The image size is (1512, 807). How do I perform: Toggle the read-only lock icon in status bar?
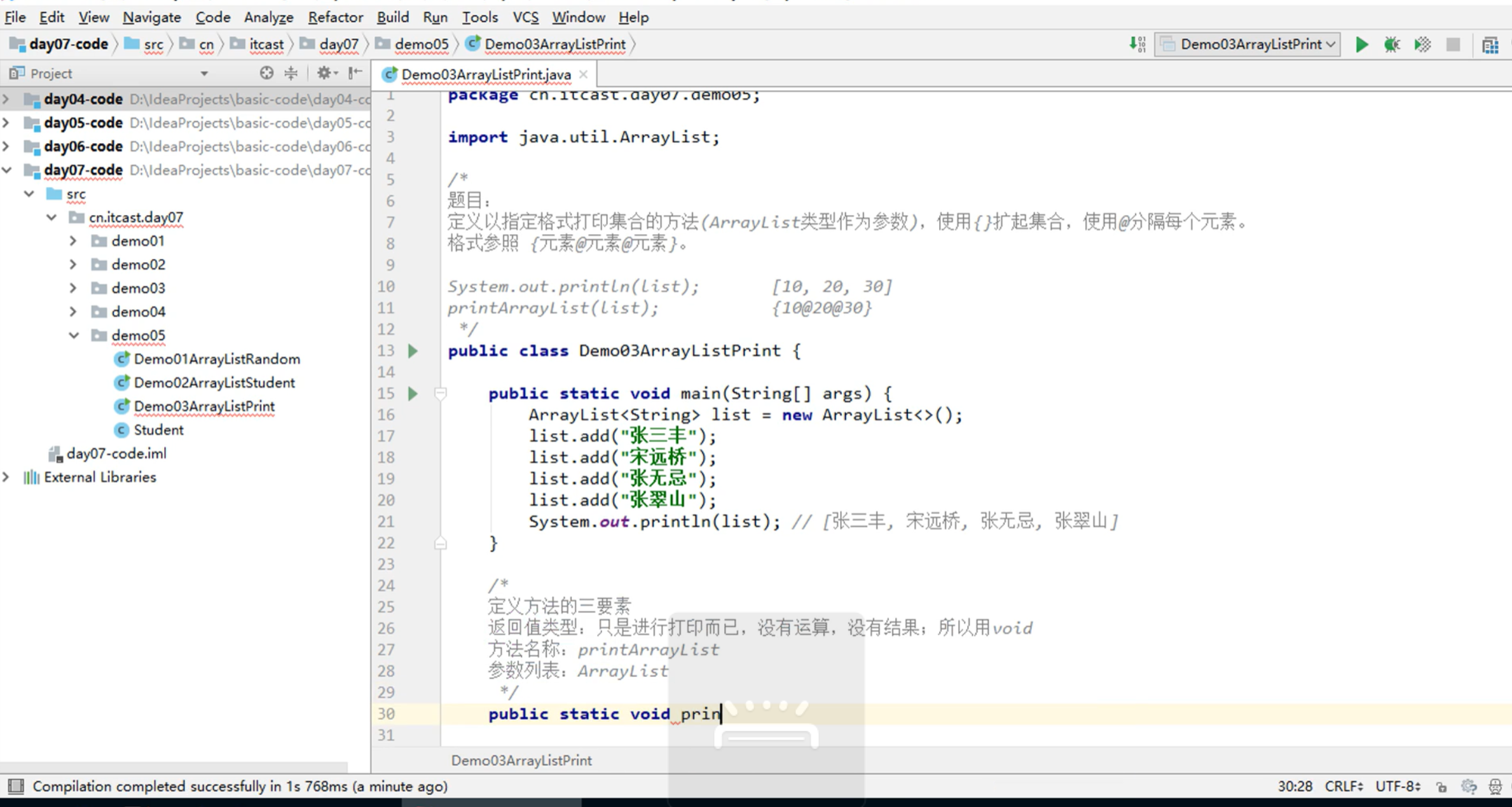coord(1441,787)
